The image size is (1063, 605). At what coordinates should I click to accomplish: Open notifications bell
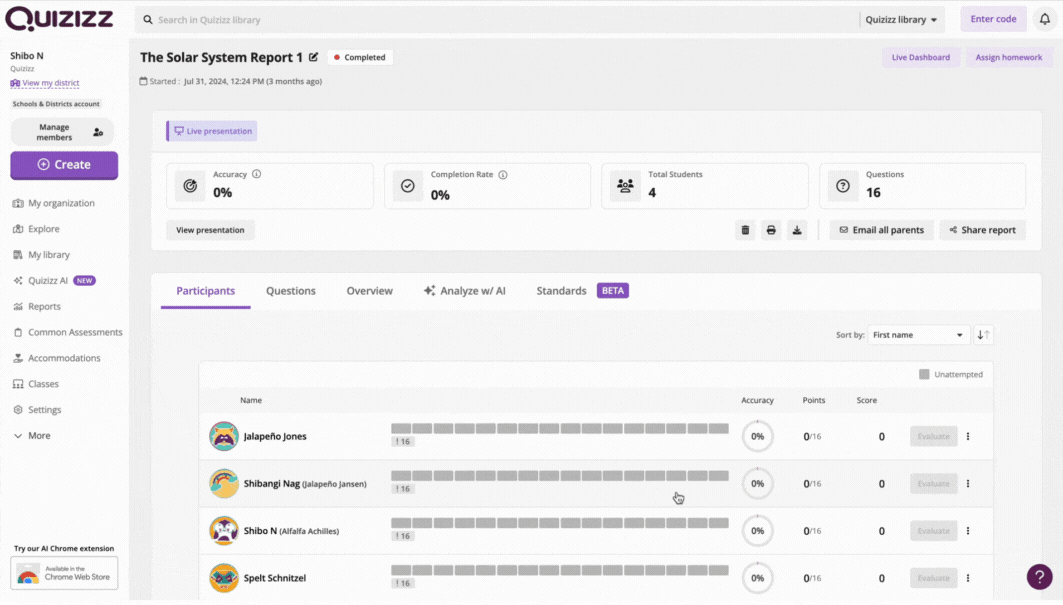tap(1045, 20)
